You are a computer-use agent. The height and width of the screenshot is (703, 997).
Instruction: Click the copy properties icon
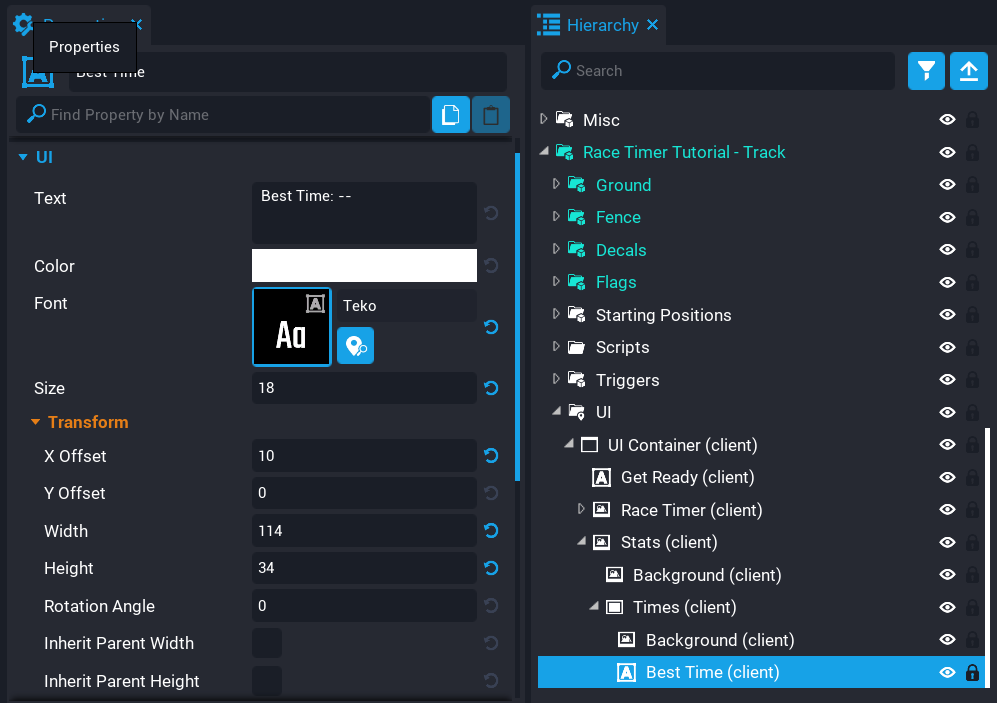(450, 115)
